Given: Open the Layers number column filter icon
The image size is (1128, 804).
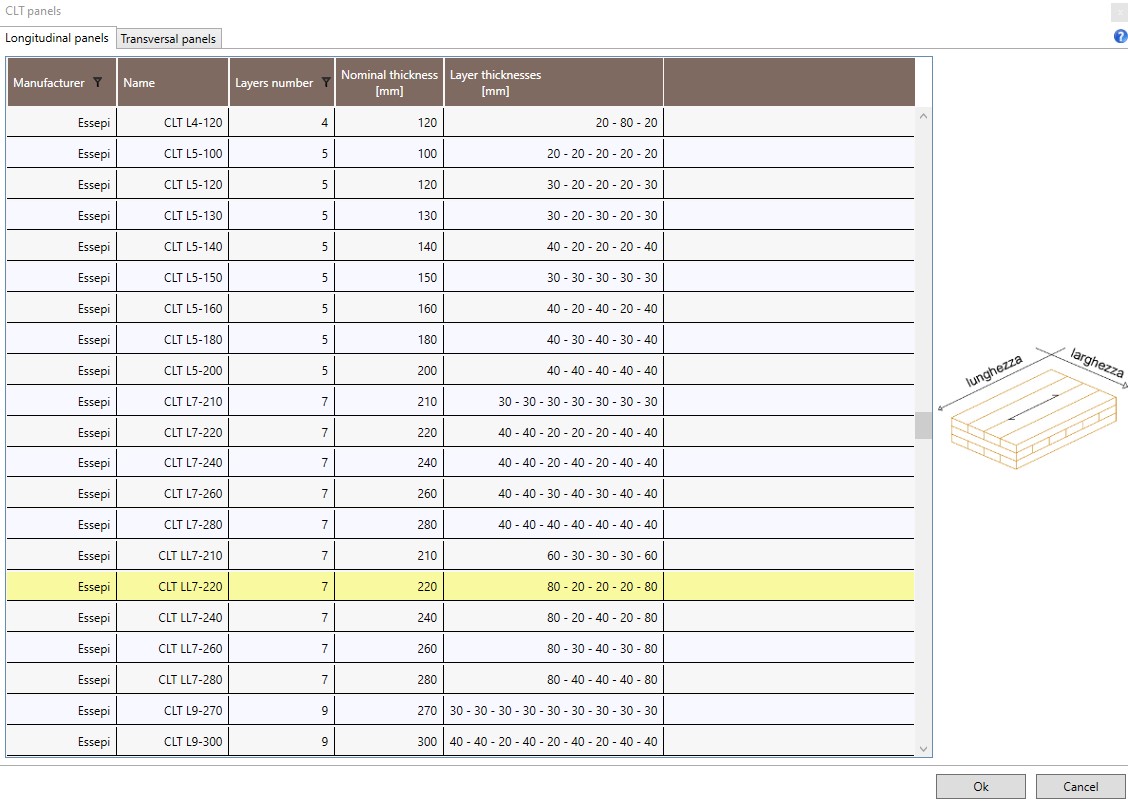Looking at the screenshot, I should pyautogui.click(x=326, y=83).
